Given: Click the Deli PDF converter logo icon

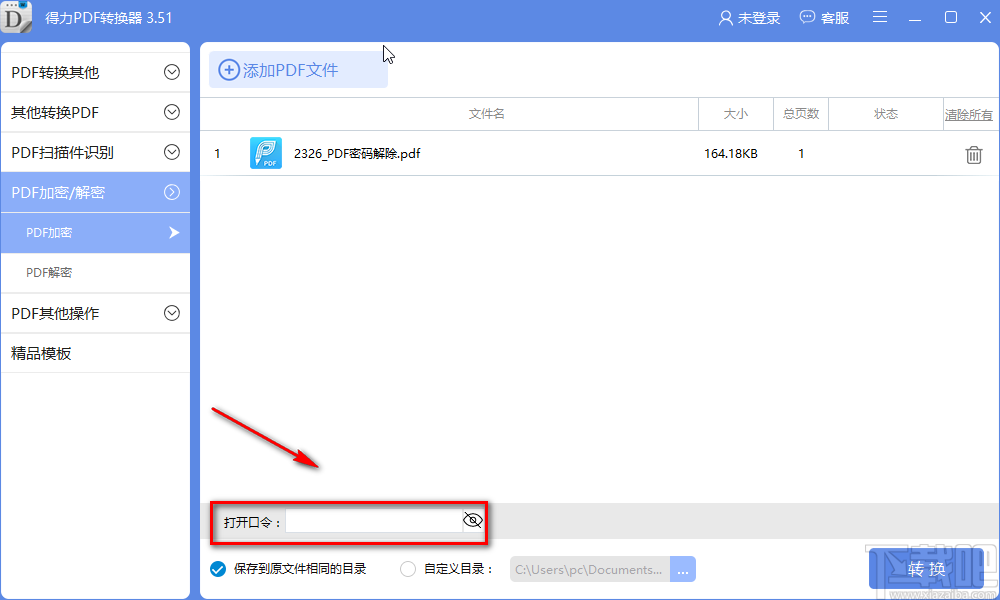Looking at the screenshot, I should 17,17.
